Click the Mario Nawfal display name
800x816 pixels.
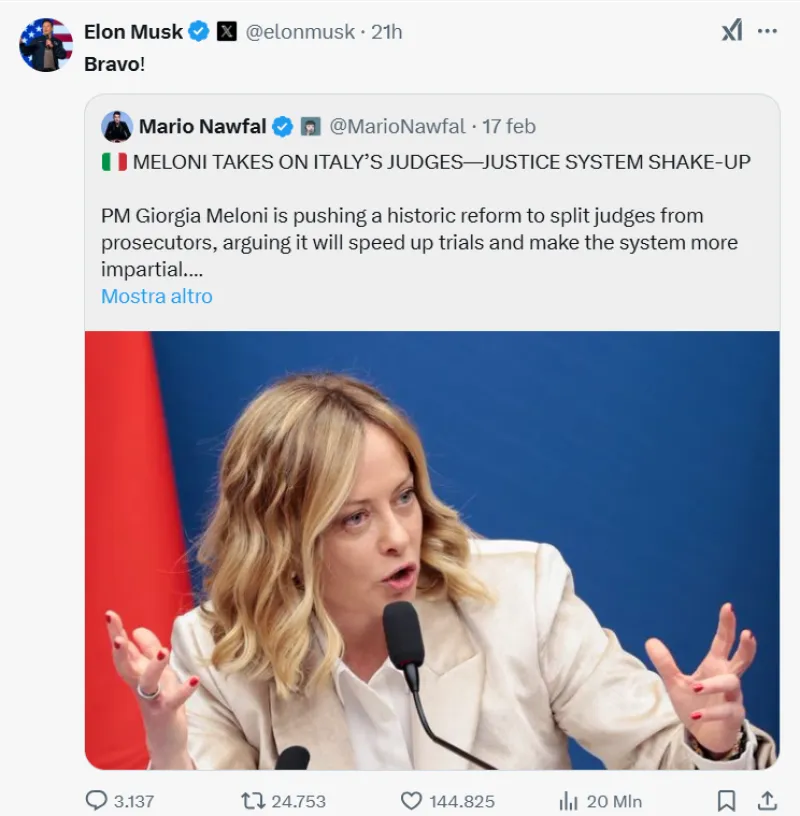[x=202, y=126]
